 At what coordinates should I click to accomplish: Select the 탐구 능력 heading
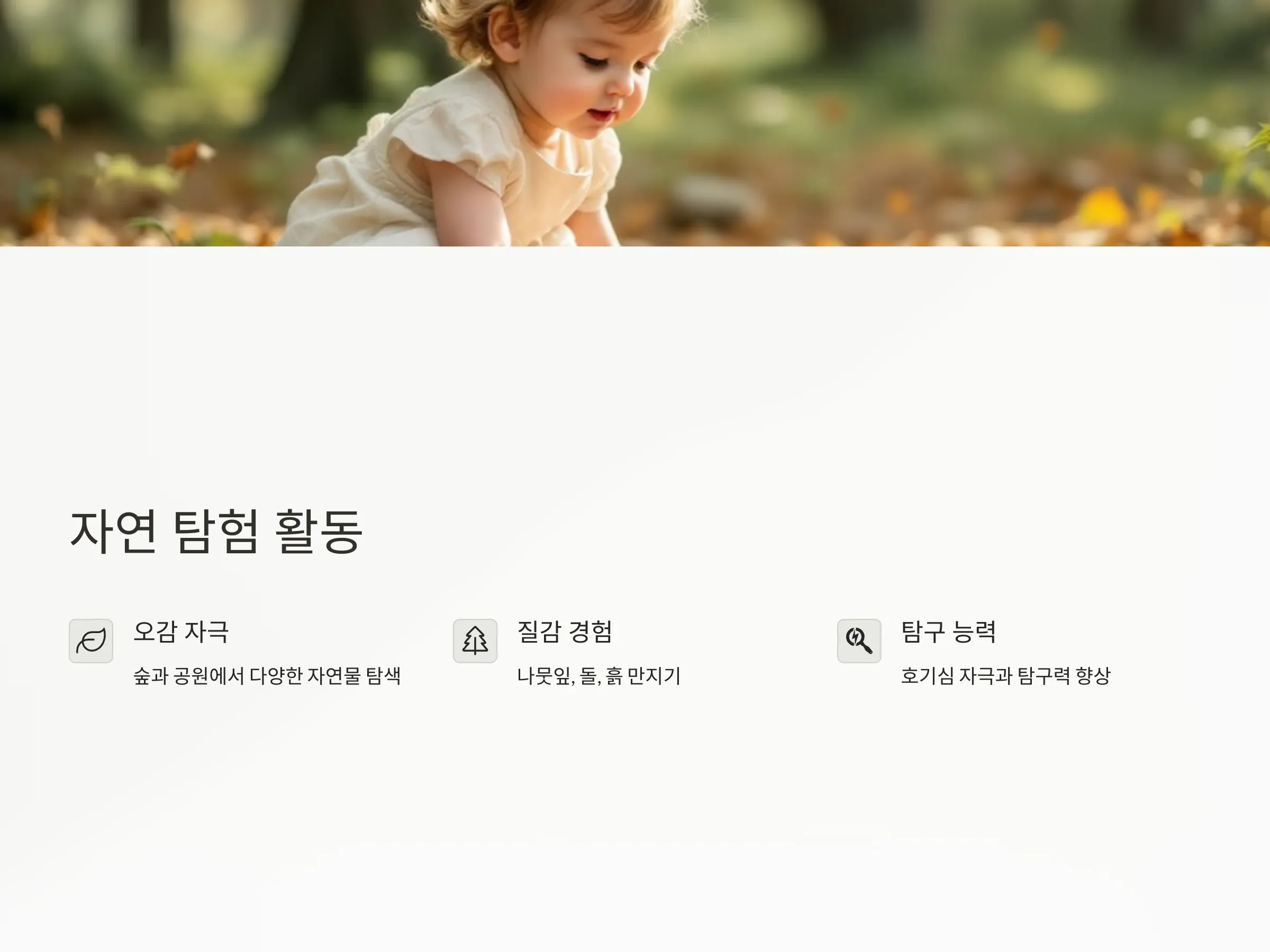point(948,632)
